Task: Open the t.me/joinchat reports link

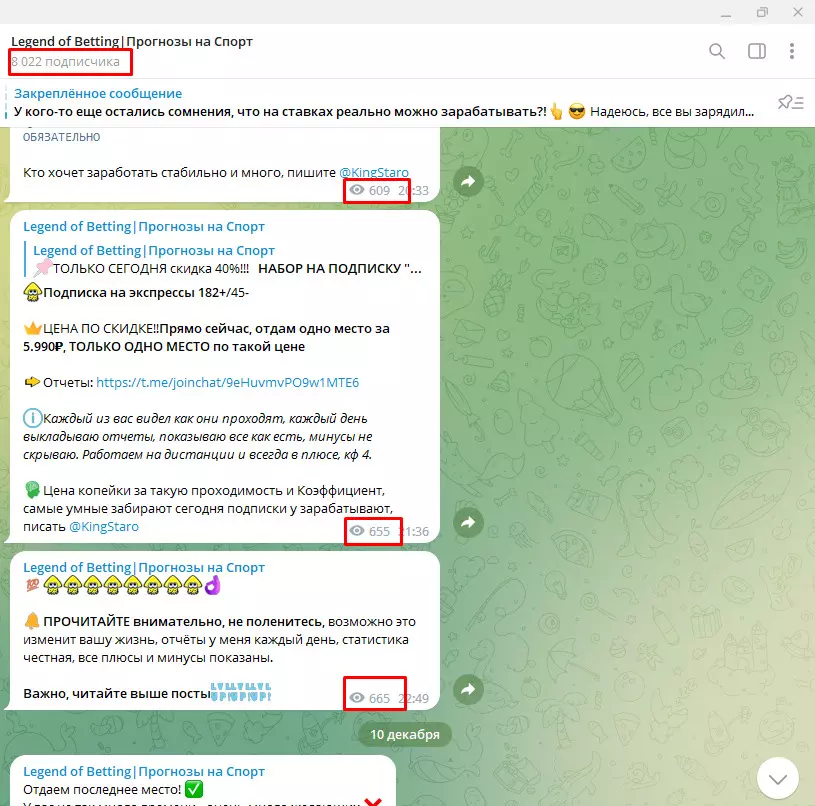Action: [228, 383]
